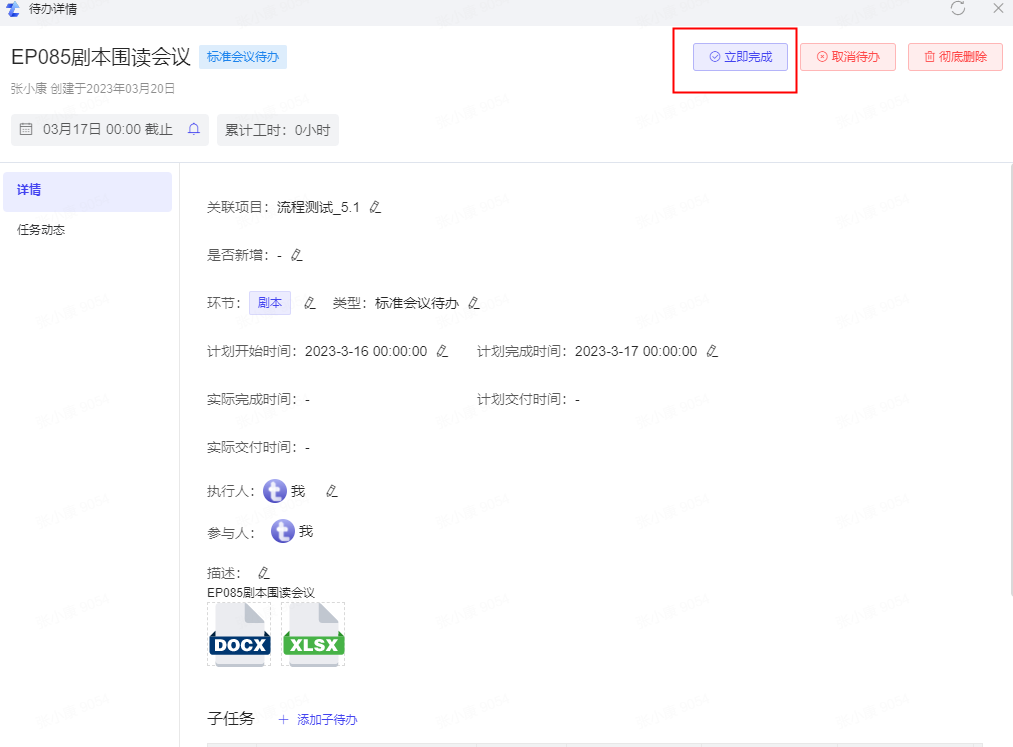Click 添加子待办 link
Viewport: 1013px width, 747px height.
coord(326,720)
